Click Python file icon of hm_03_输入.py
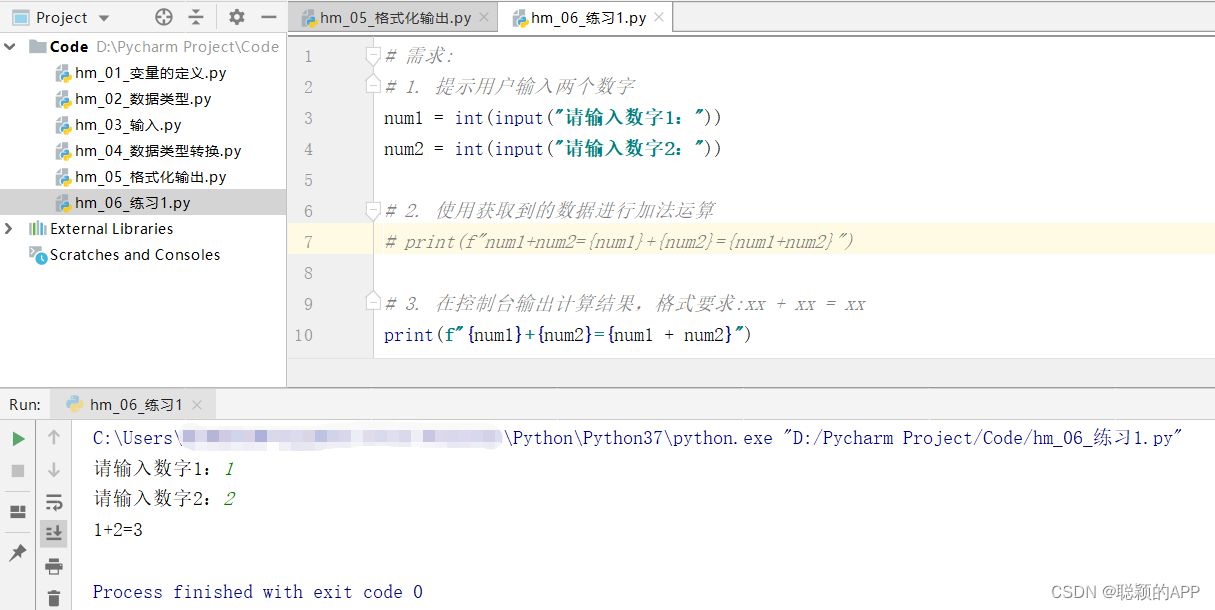This screenshot has width=1215, height=610. coord(64,125)
